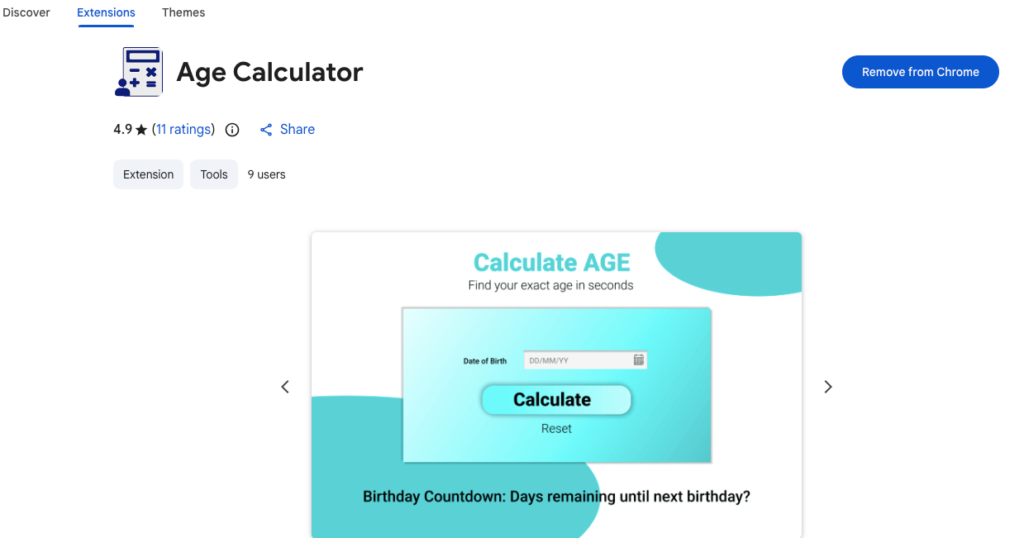
Task: Click the Share text label
Action: pos(297,130)
